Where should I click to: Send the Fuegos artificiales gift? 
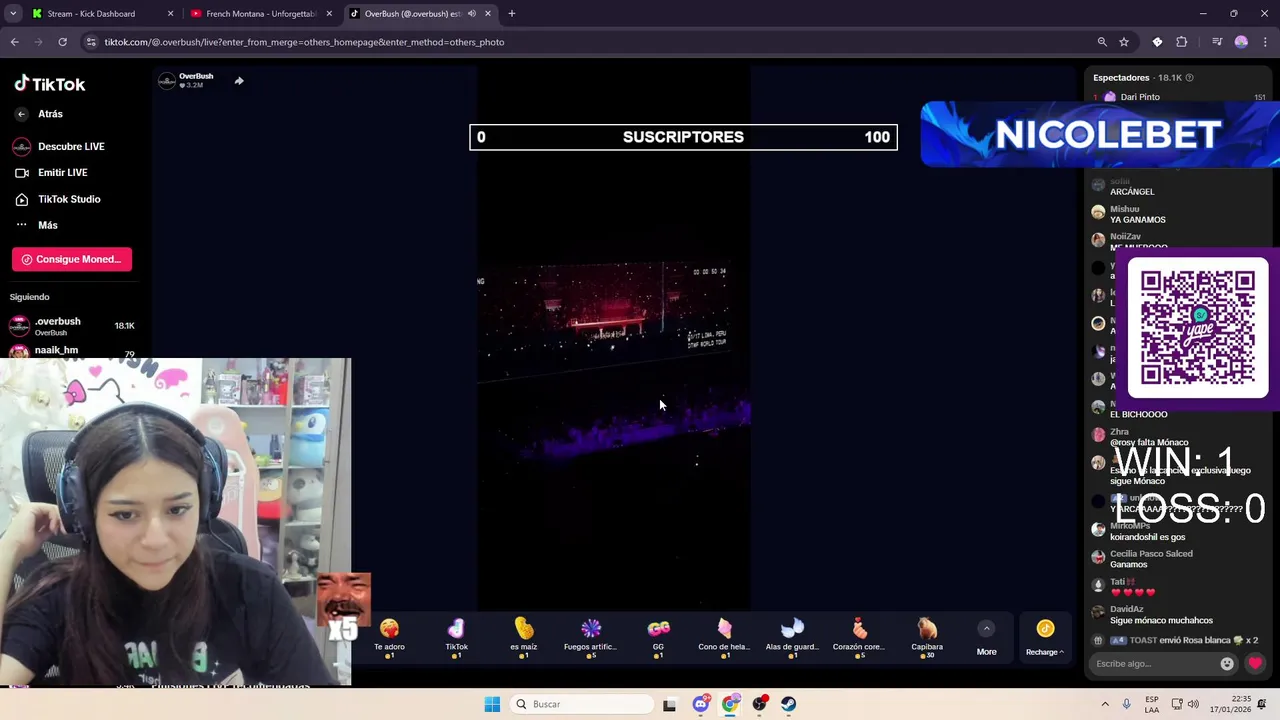[591, 636]
